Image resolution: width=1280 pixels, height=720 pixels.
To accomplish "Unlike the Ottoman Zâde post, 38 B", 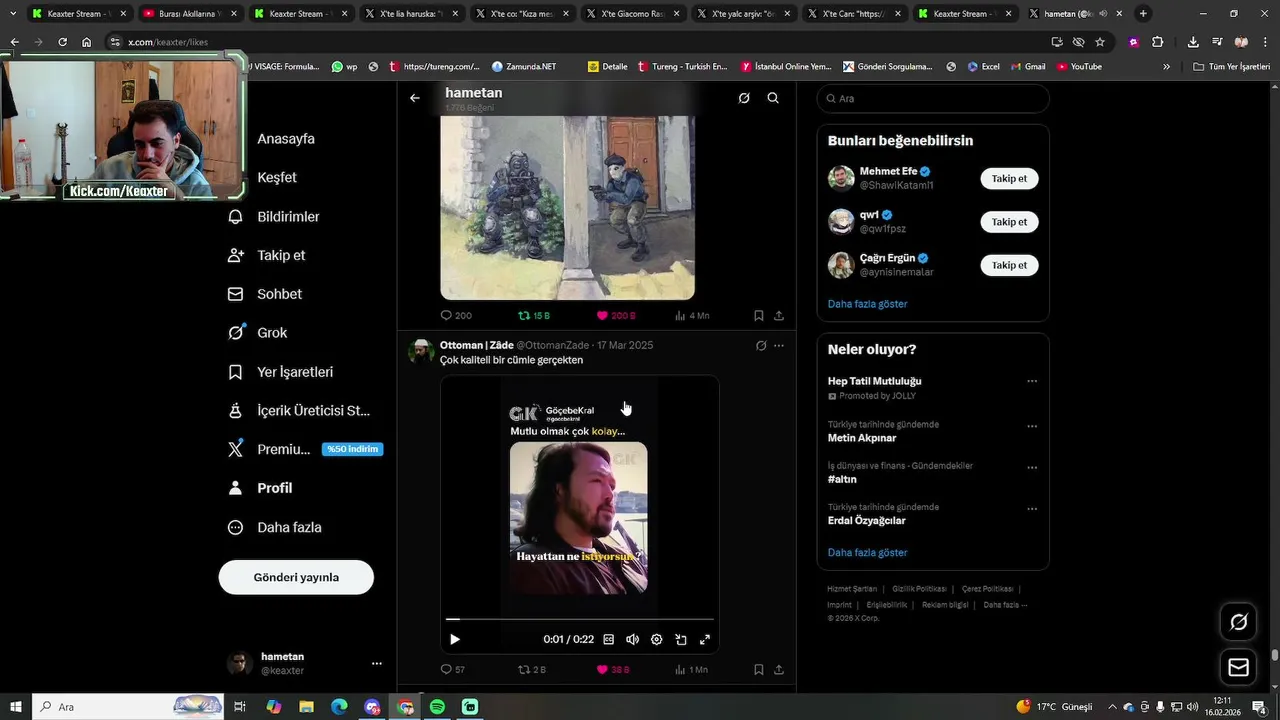I will (613, 669).
